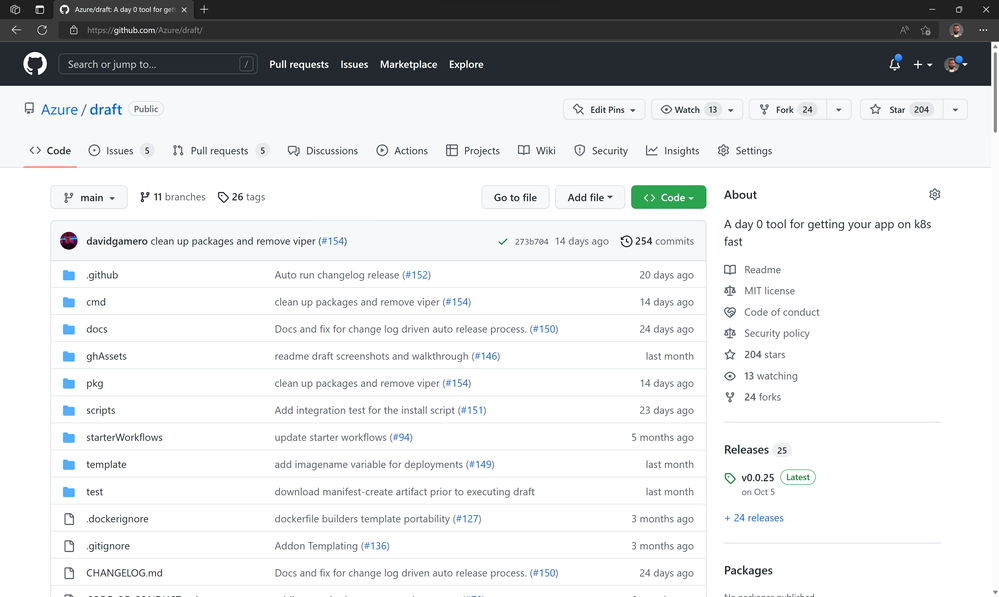
Task: Close the Azure/draft browser tab
Action: coord(184,10)
